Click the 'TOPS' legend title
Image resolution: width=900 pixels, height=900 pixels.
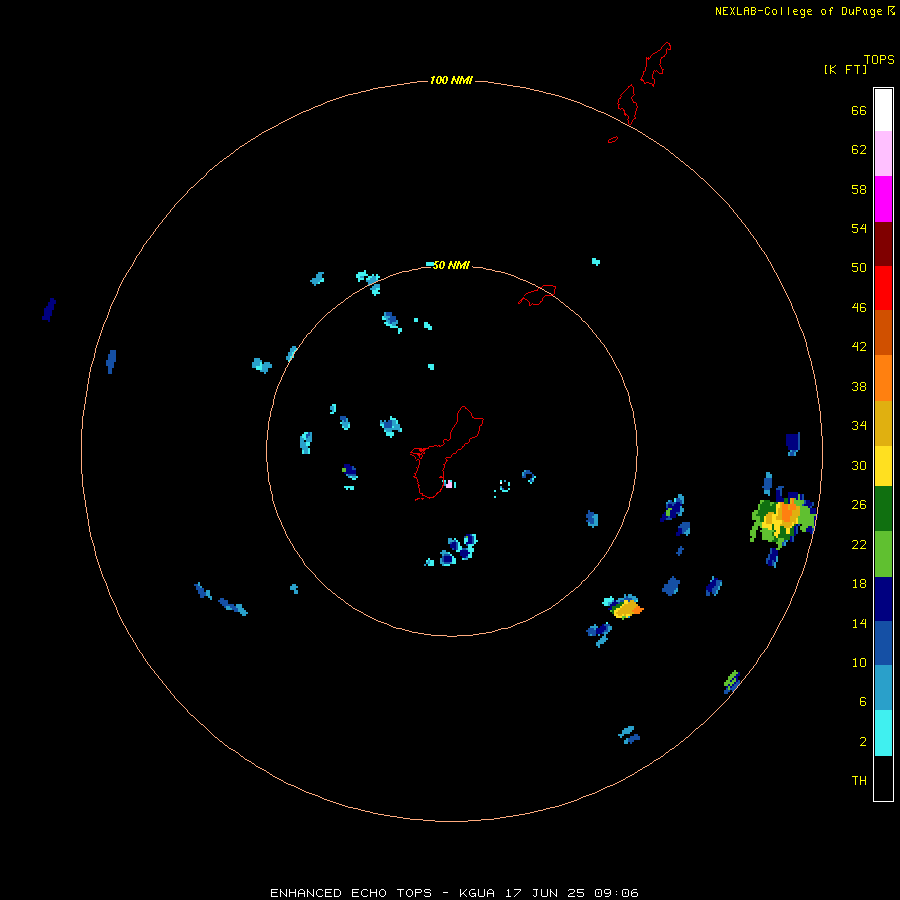pyautogui.click(x=879, y=59)
